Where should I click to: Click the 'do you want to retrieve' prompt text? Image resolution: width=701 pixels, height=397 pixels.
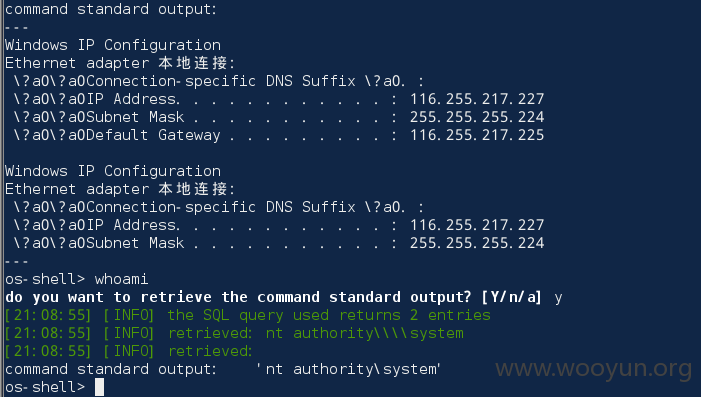click(238, 297)
